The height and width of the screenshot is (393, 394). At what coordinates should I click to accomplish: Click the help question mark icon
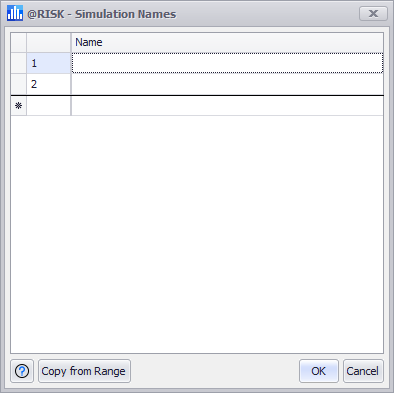click(x=22, y=371)
